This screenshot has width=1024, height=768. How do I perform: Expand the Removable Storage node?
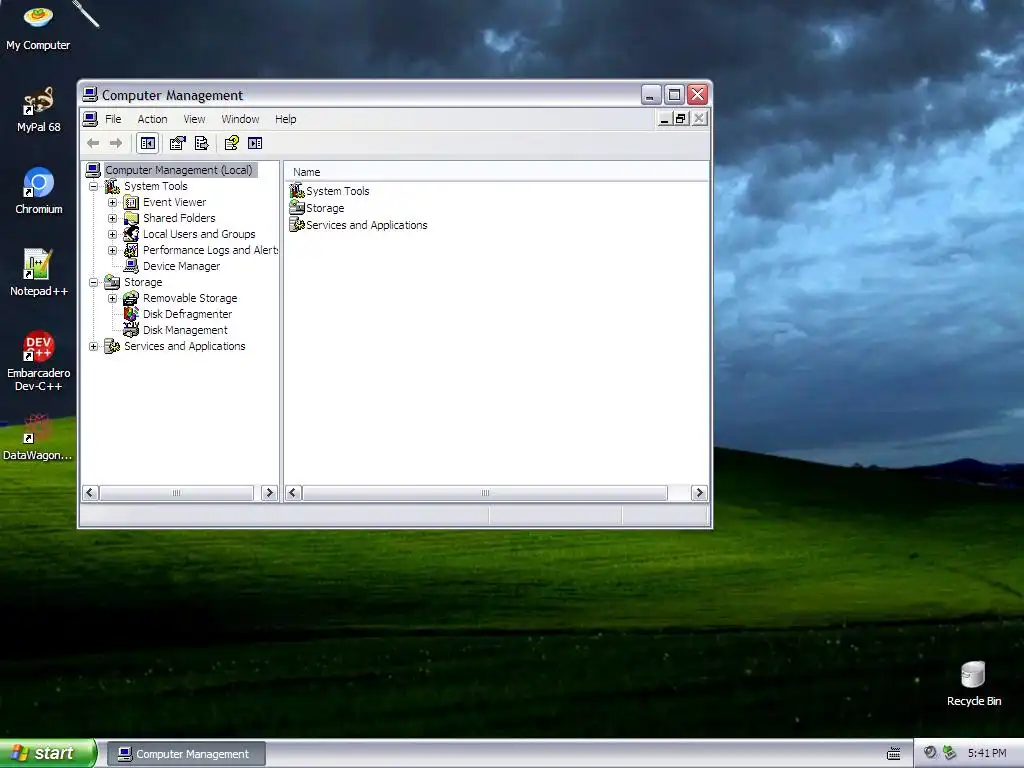pos(112,298)
